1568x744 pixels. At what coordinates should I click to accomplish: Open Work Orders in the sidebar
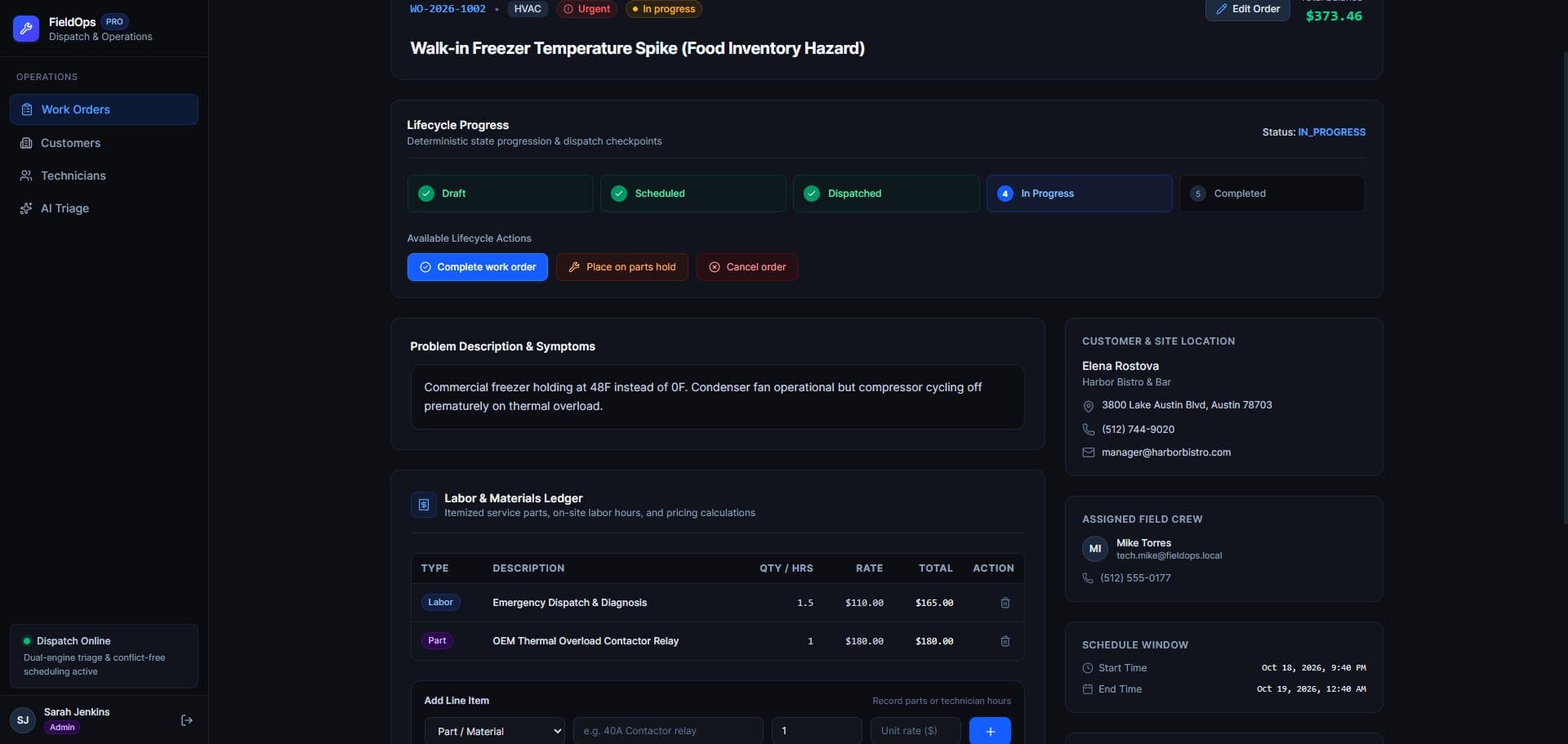tap(104, 109)
